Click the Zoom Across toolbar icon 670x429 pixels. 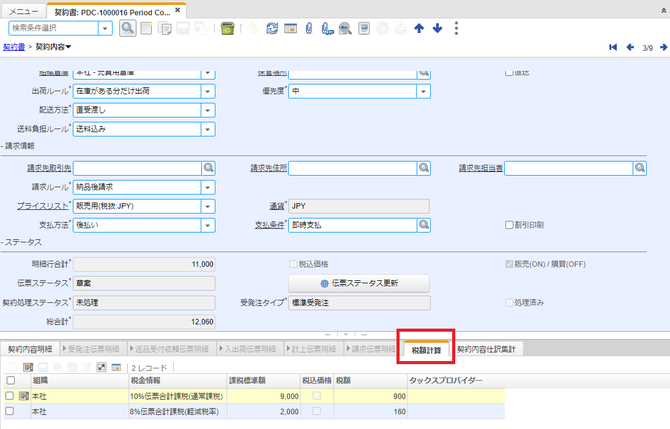(x=345, y=28)
